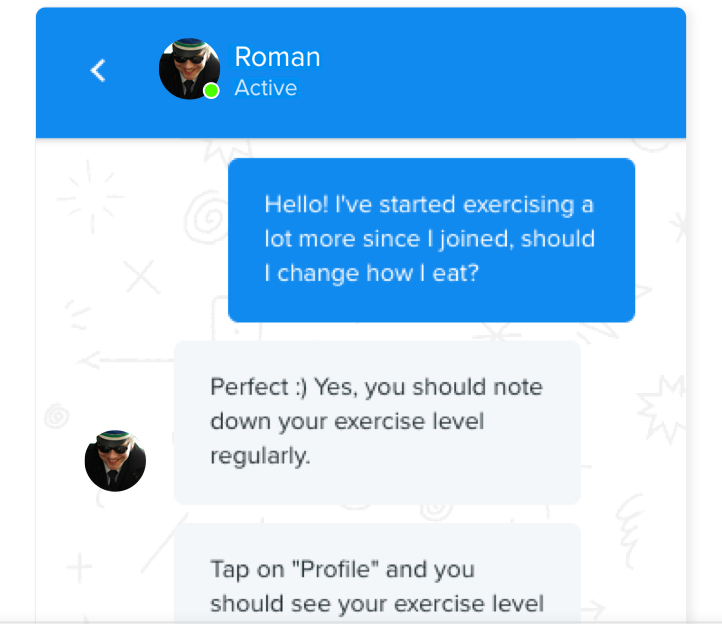Select the name Roman in the header

277,57
